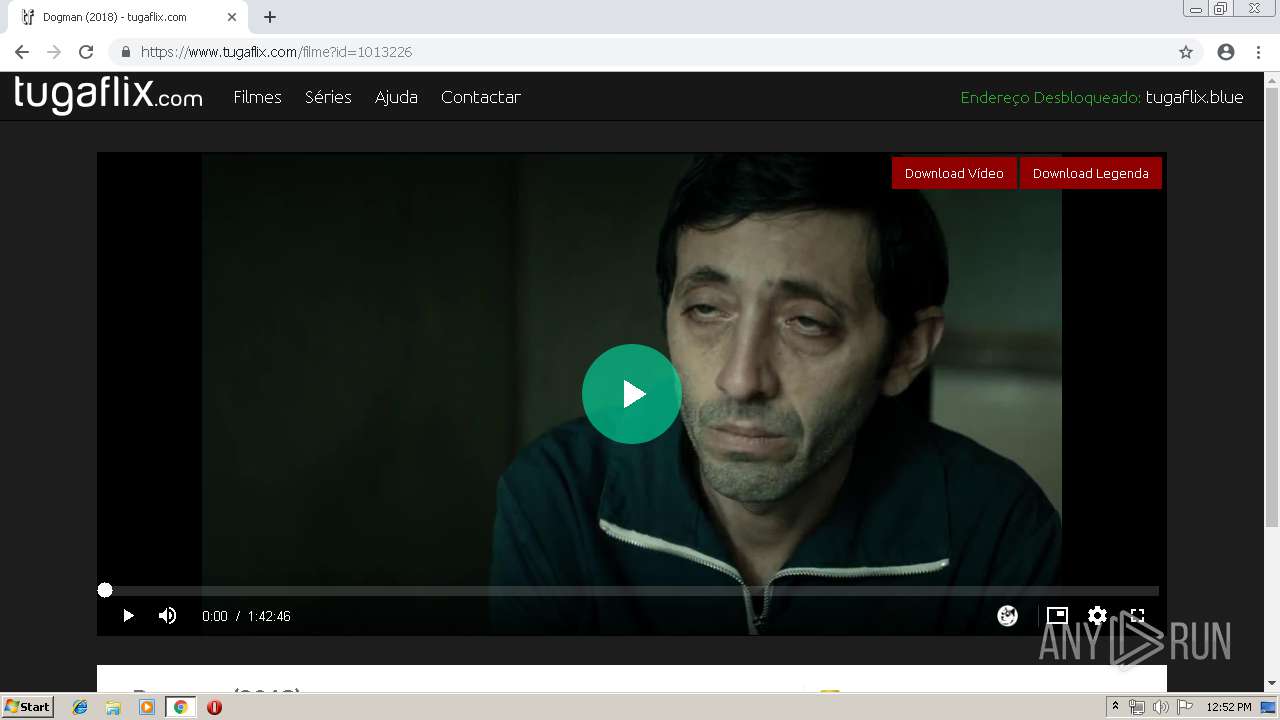This screenshot has width=1280, height=720.
Task: Click the video progress bar track
Action: point(632,590)
